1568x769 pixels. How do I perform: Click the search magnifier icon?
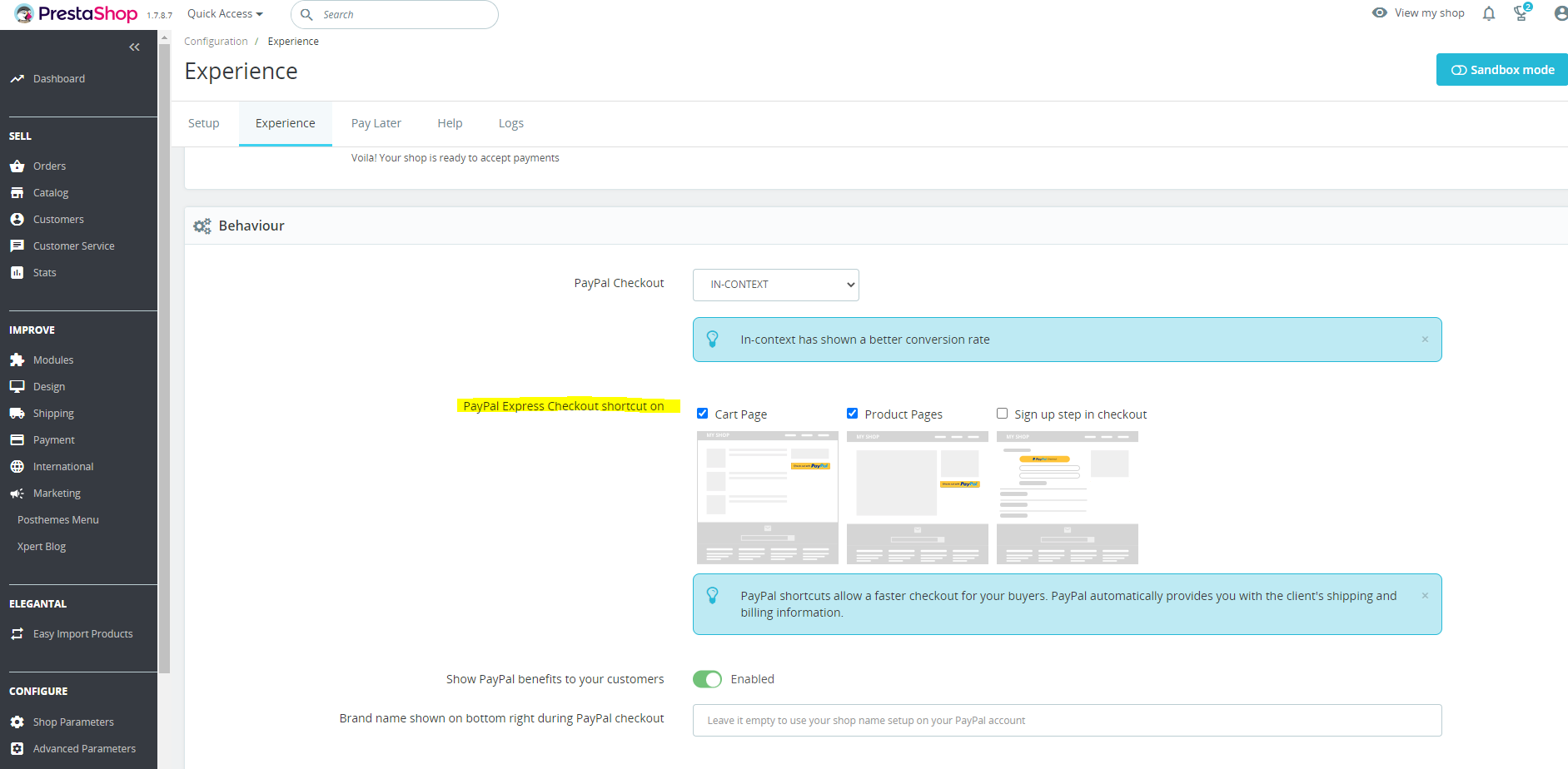tap(306, 14)
